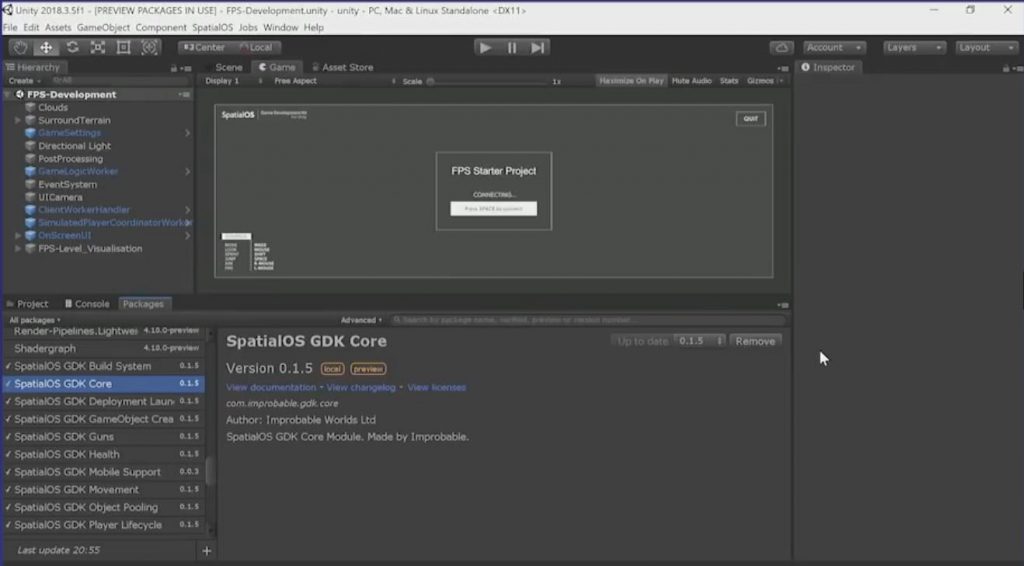Select the Hand tool
This screenshot has width=1024, height=566.
pos(20,48)
